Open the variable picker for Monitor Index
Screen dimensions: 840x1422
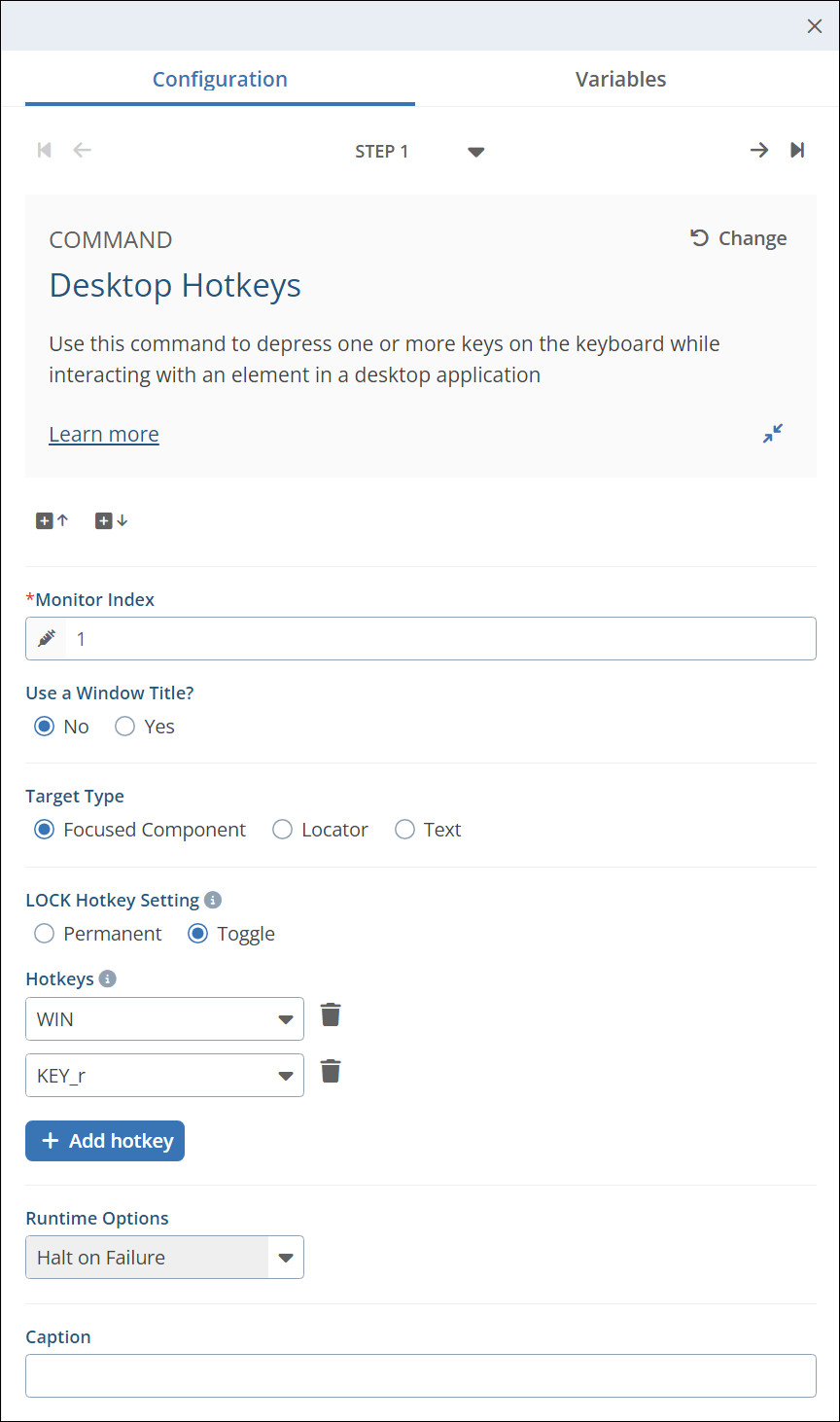47,639
